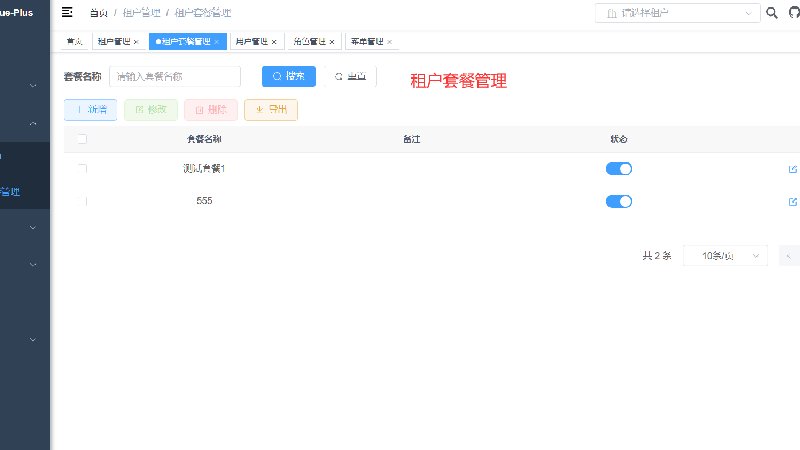Image resolution: width=800 pixels, height=450 pixels.
Task: Expand the second sidebar chevron below the 管理 item
Action: point(33,265)
